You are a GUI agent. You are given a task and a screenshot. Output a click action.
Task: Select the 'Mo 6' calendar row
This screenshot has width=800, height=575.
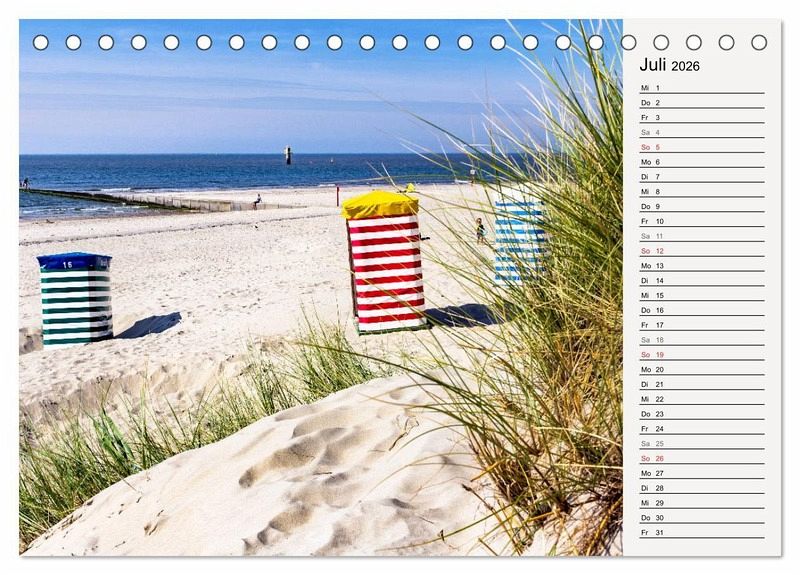click(x=702, y=162)
